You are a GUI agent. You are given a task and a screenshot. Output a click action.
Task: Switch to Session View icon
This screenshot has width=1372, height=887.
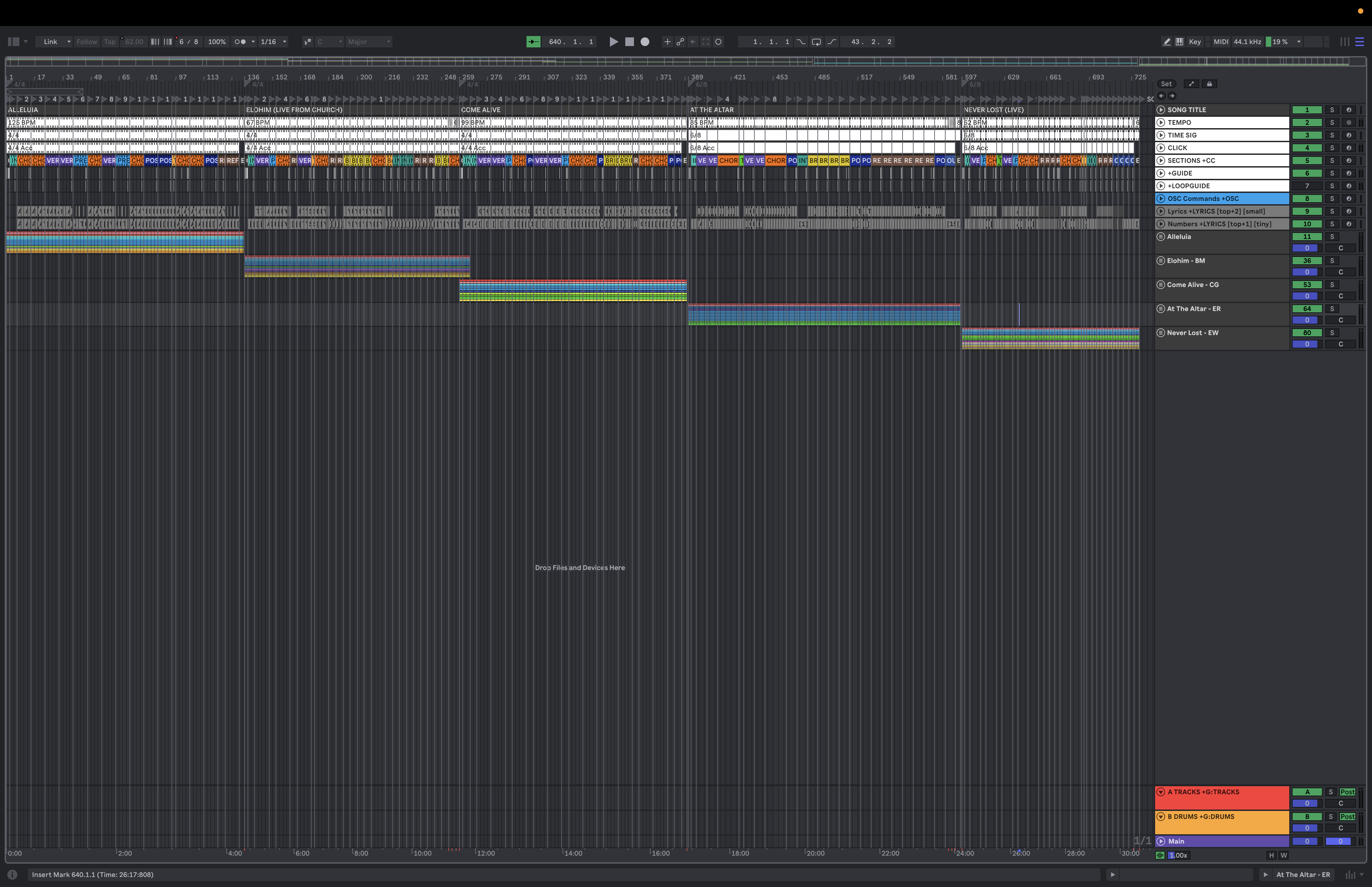pyautogui.click(x=1344, y=41)
